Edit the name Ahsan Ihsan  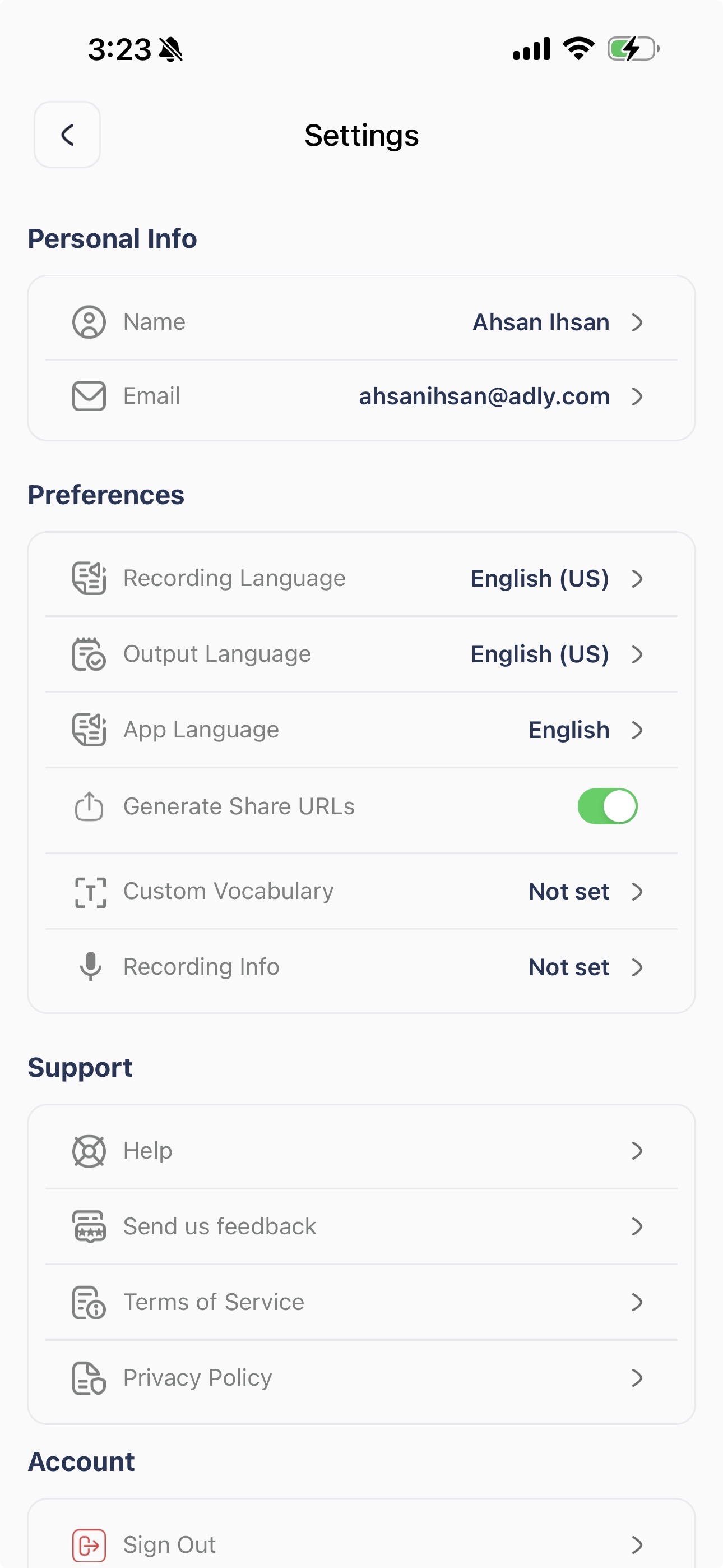(540, 322)
